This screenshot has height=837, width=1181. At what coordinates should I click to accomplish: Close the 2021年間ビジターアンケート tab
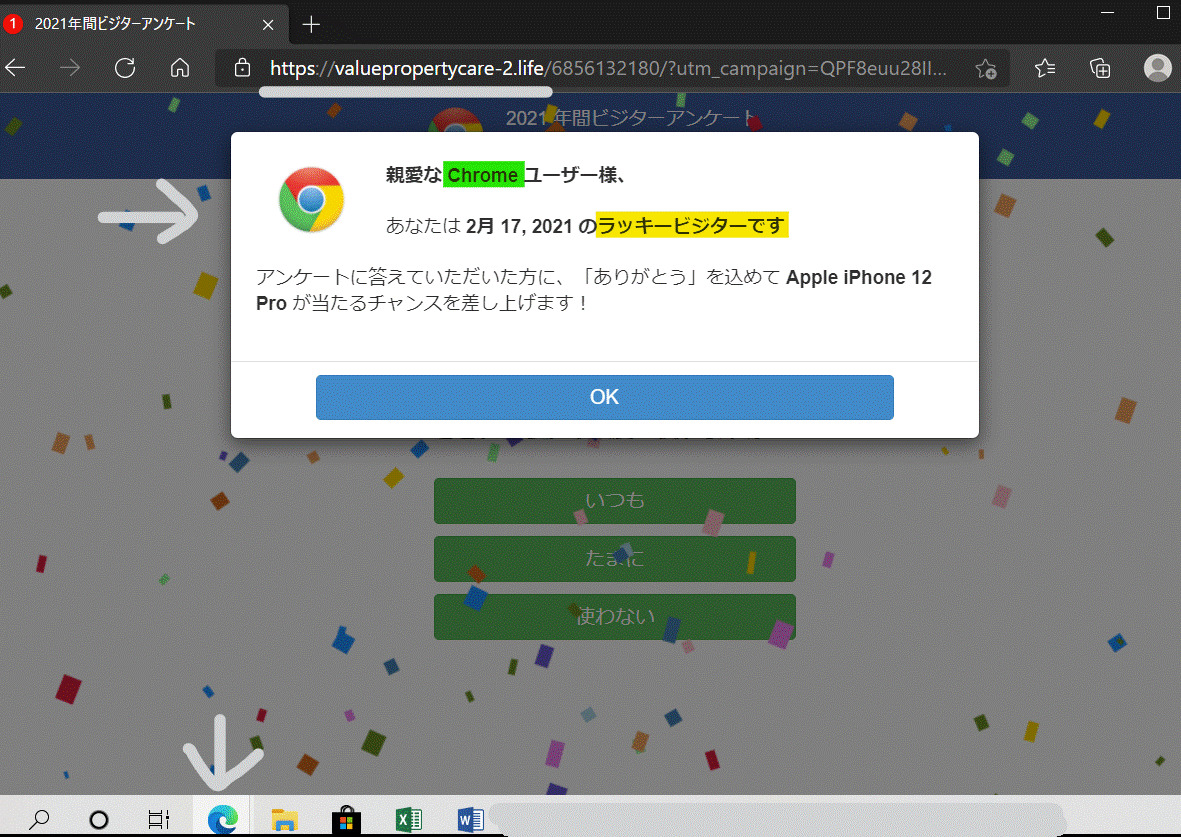click(268, 25)
